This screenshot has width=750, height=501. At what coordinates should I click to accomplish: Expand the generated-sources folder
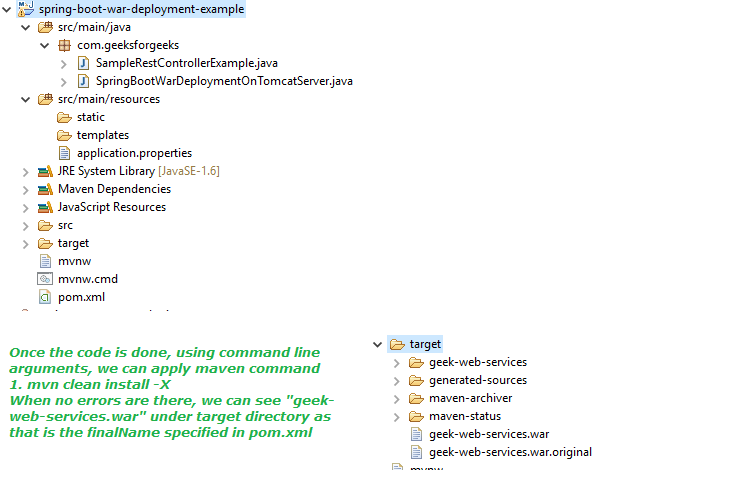click(397, 381)
